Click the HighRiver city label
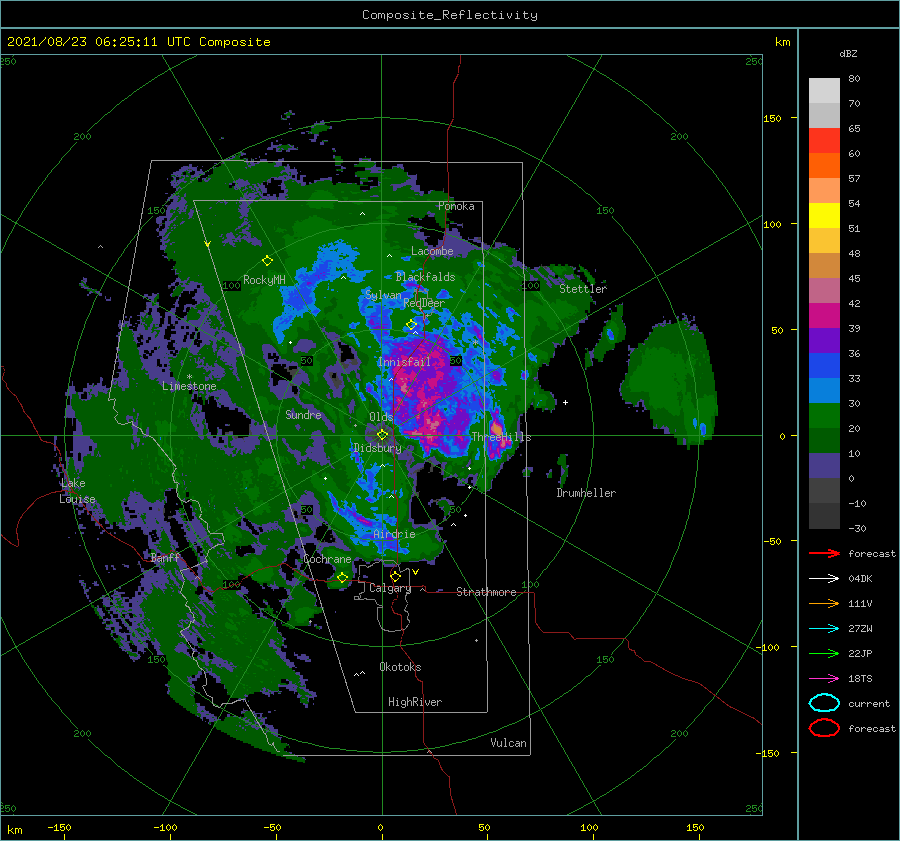The image size is (900, 841). coord(415,702)
